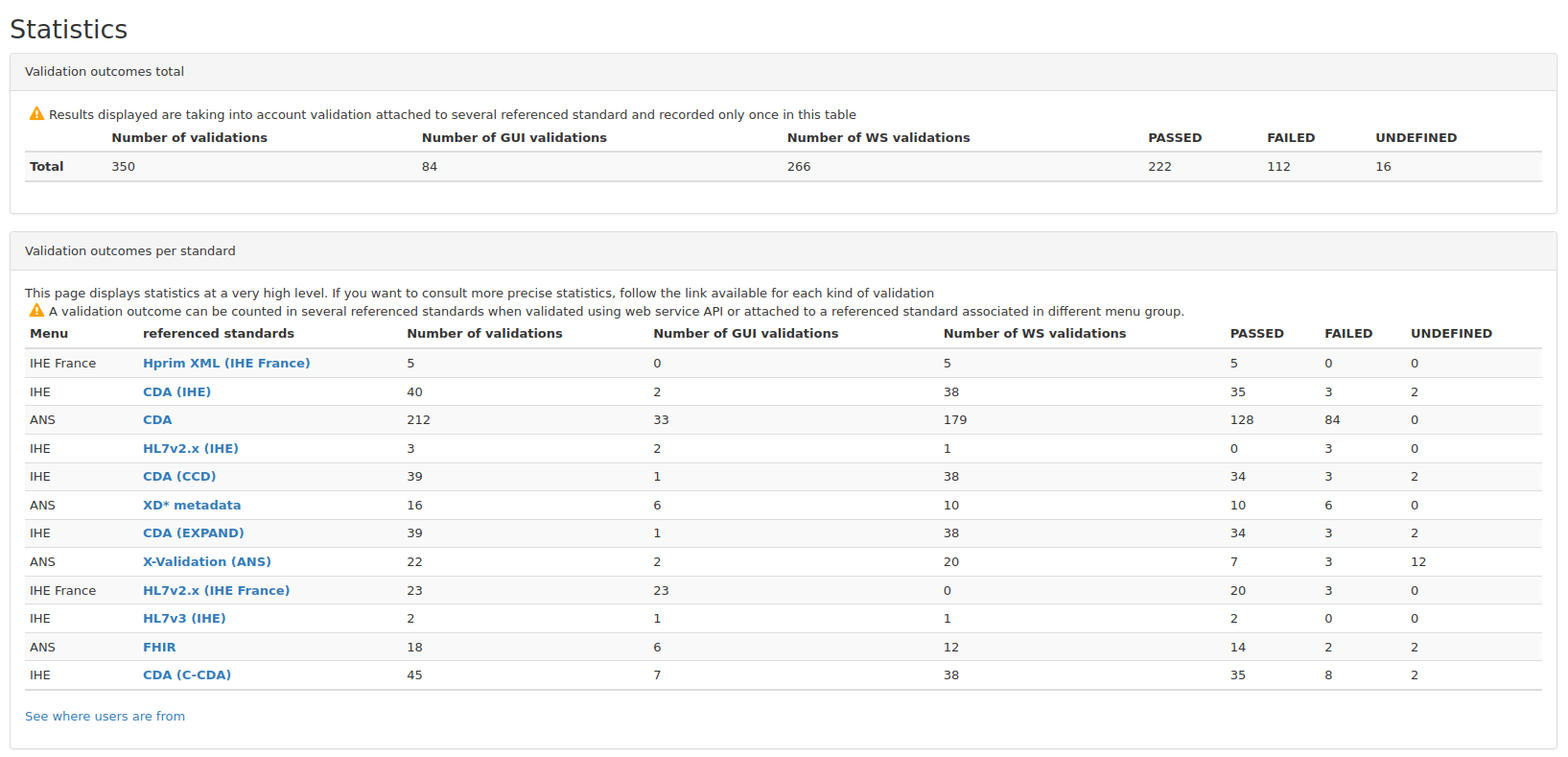Open the Hprim XML (IHE France) link
1568x757 pixels.
[x=226, y=364]
